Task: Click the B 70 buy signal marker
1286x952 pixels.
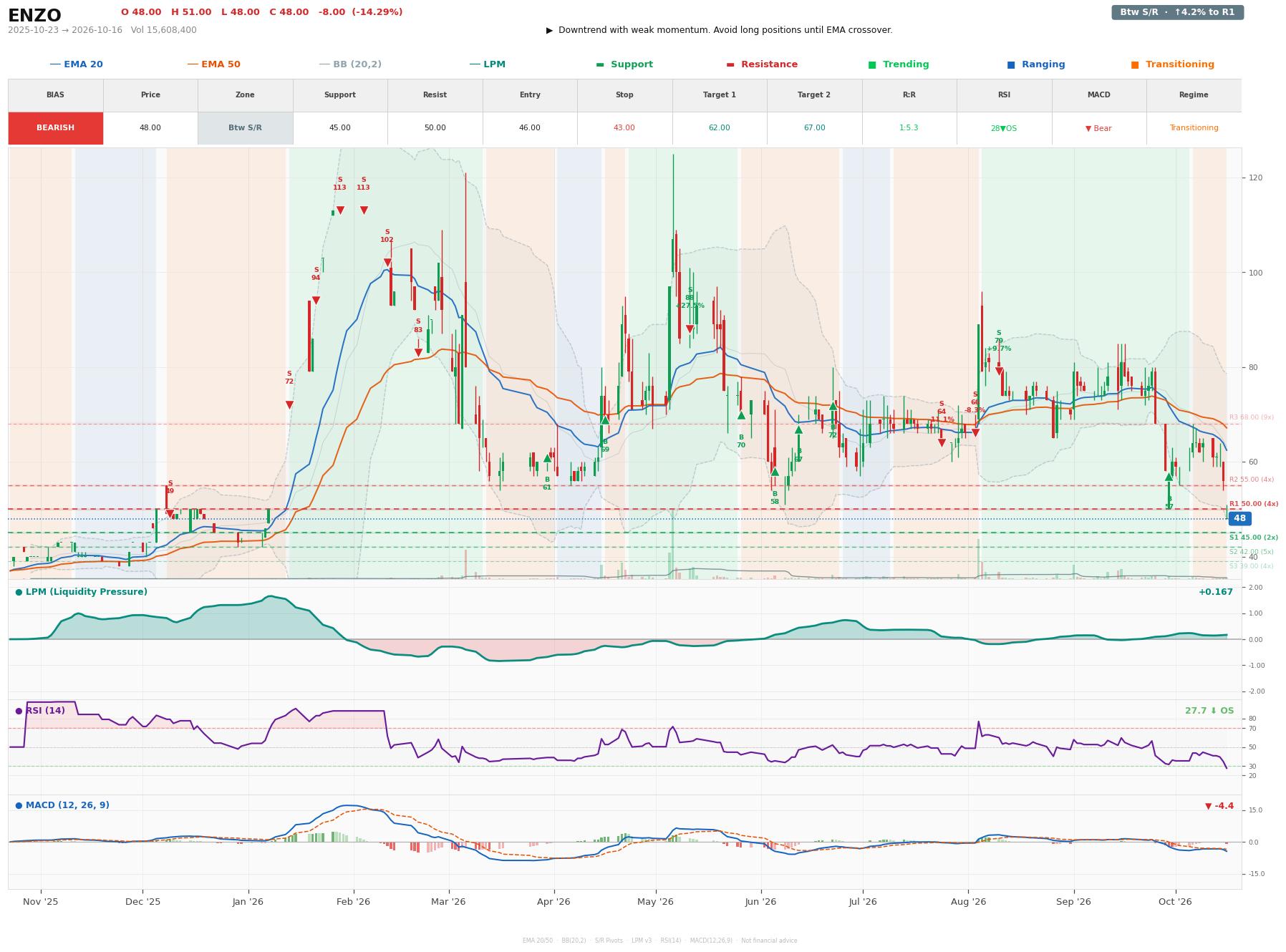Action: pyautogui.click(x=741, y=415)
